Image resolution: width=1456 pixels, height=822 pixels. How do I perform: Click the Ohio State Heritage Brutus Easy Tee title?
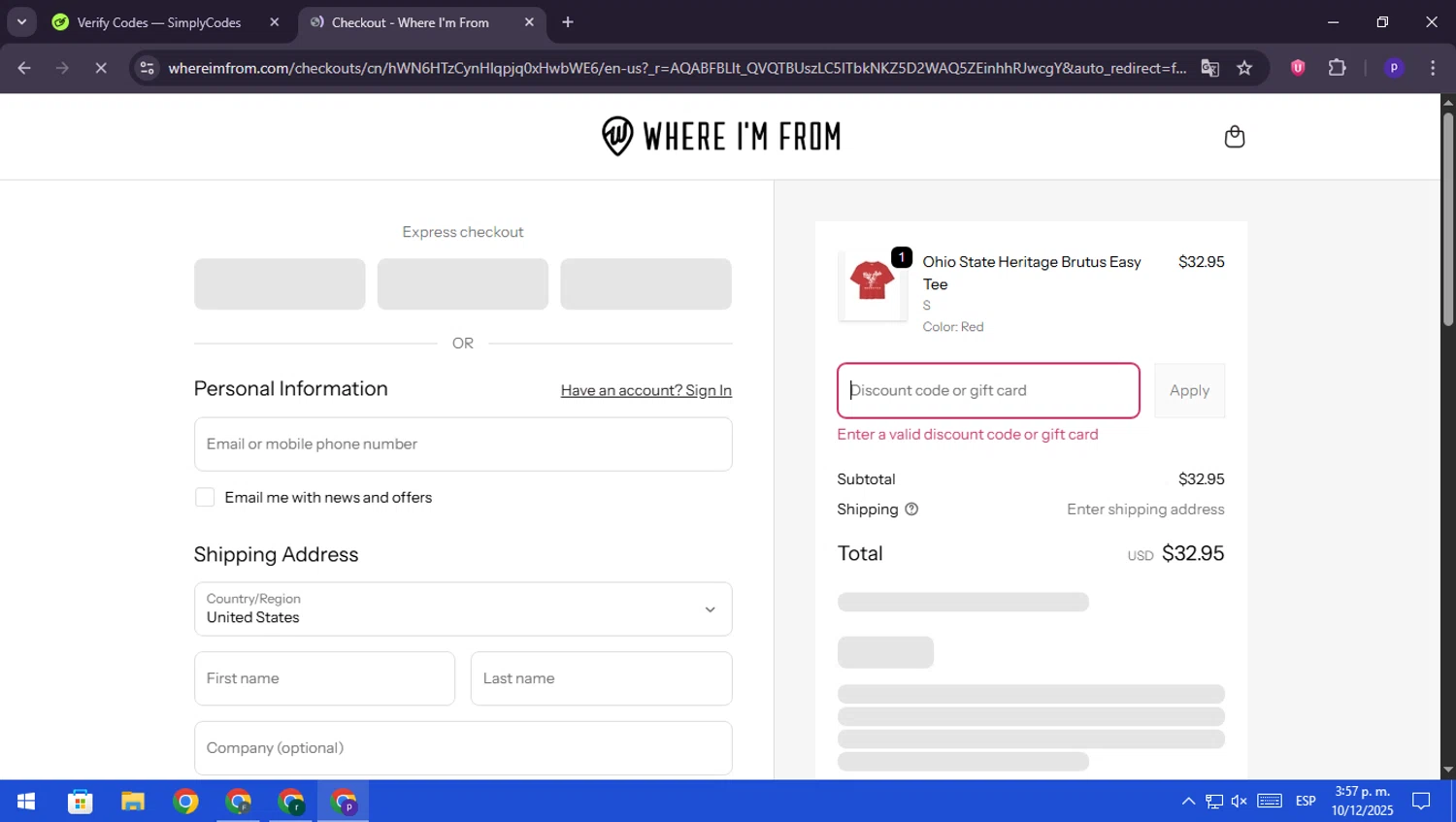(x=1032, y=273)
